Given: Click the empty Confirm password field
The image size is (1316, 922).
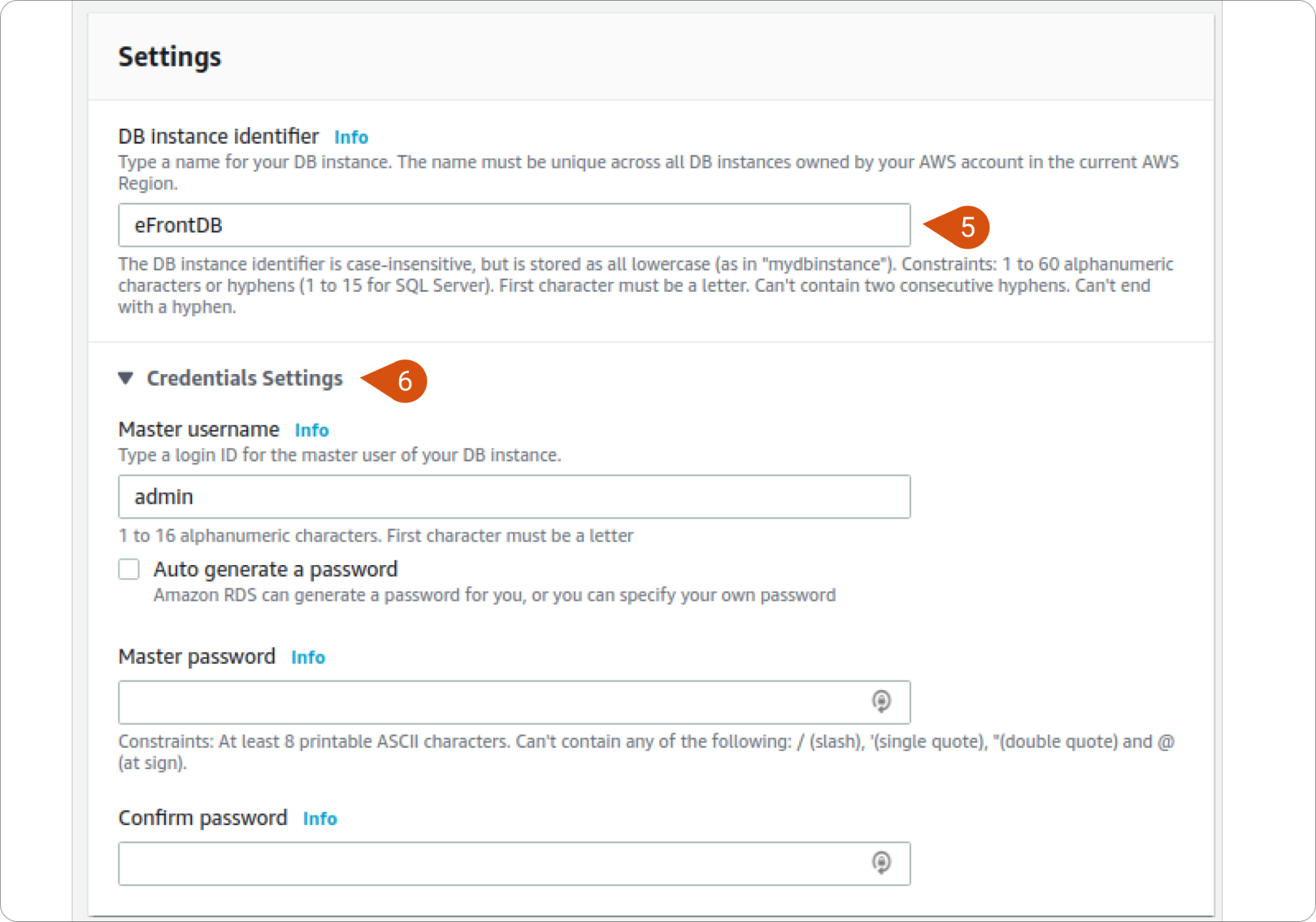Looking at the screenshot, I should tap(461, 863).
